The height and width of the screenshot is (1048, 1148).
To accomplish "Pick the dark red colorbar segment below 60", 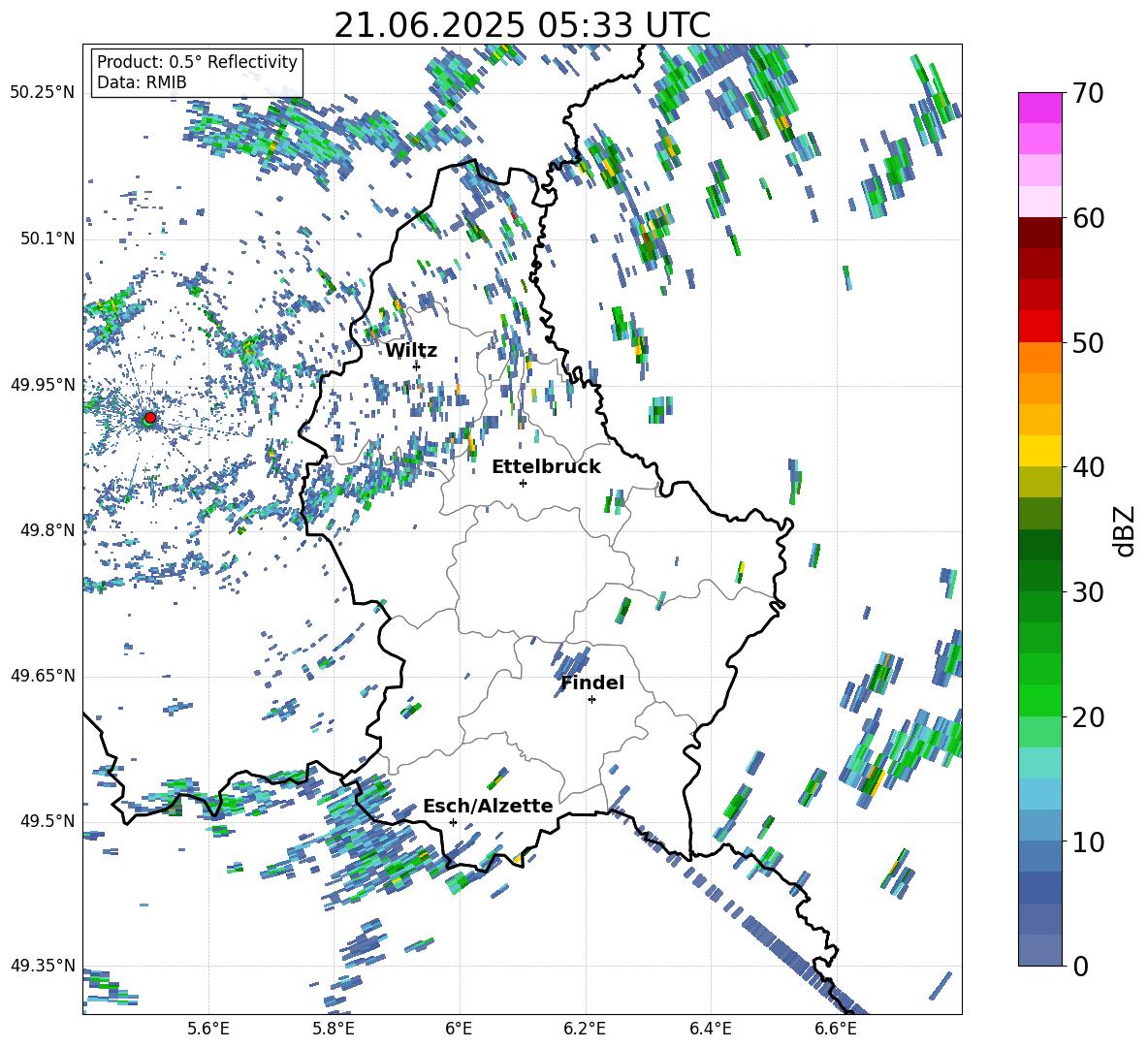I will pyautogui.click(x=1040, y=233).
